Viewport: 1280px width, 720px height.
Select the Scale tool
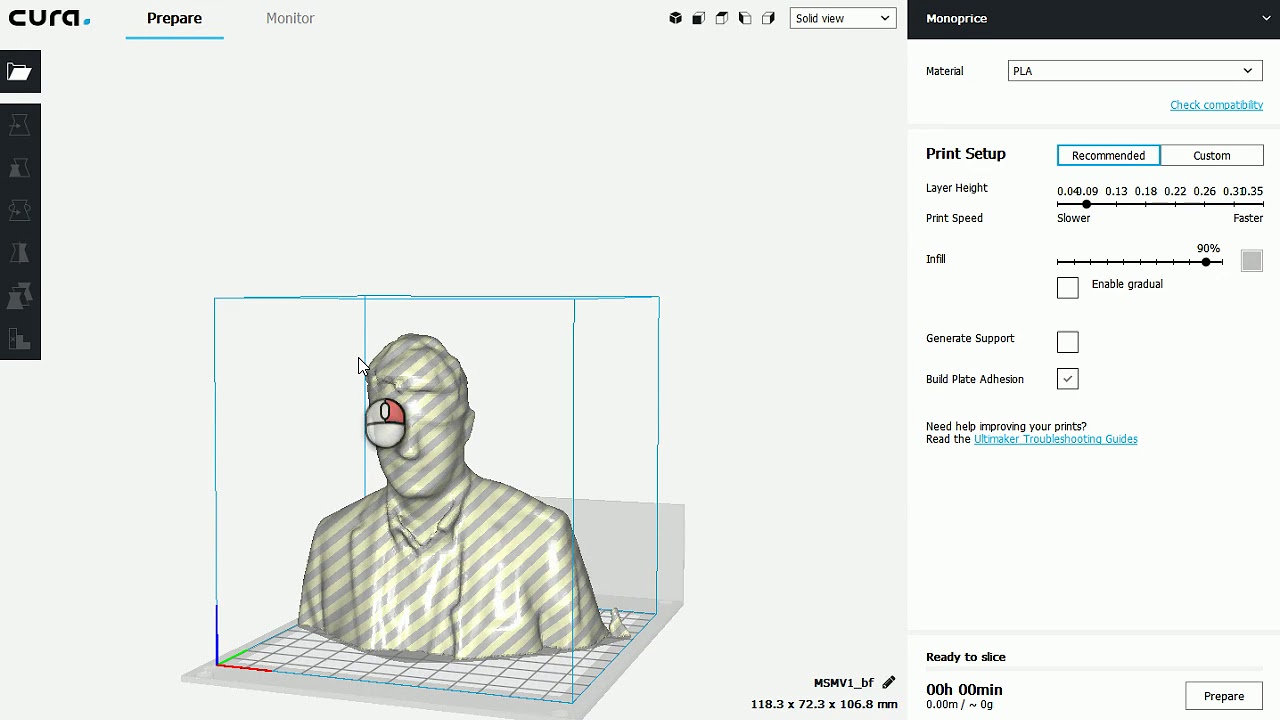20,168
